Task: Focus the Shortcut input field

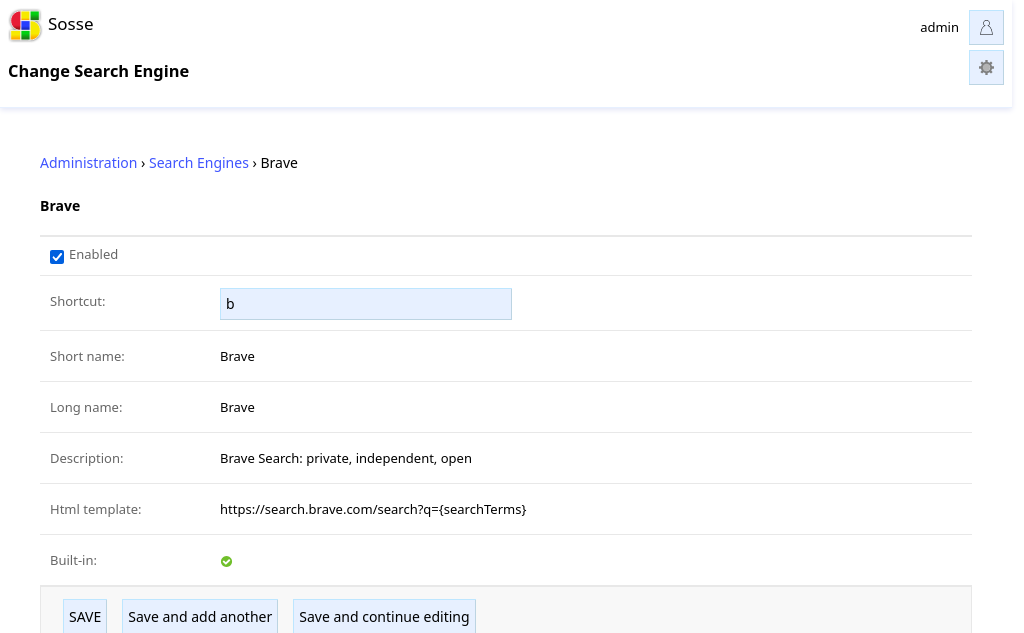Action: click(x=366, y=304)
